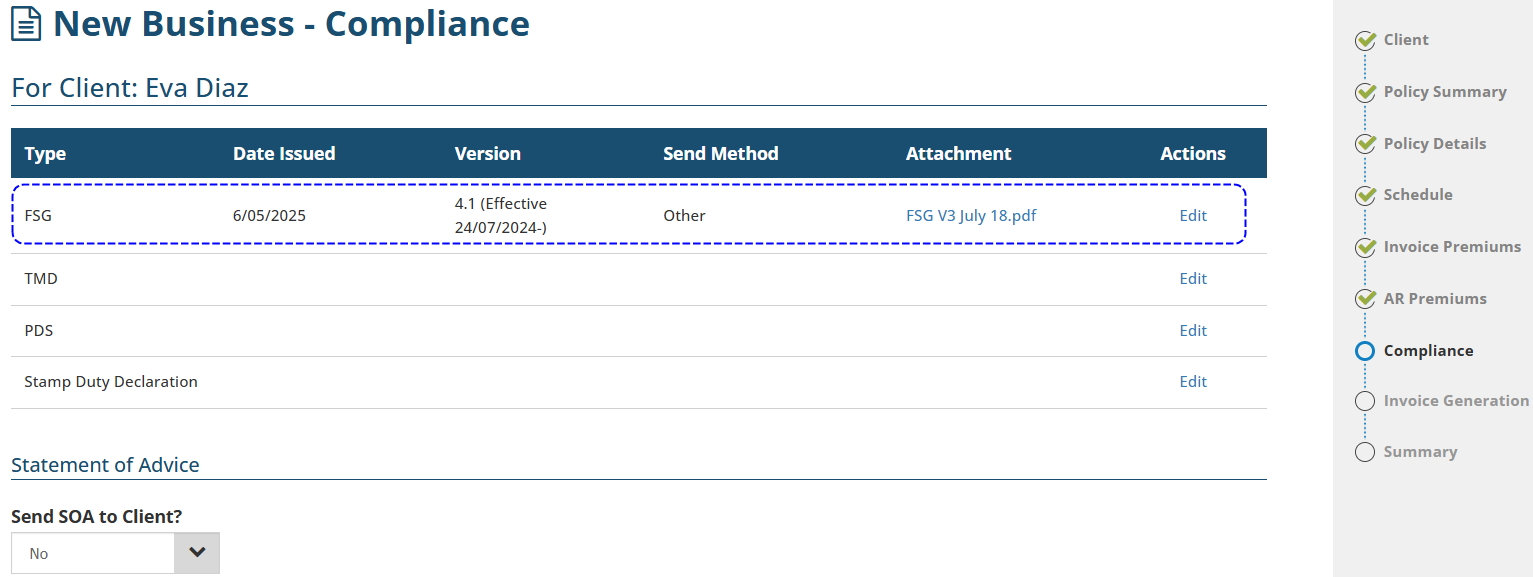This screenshot has width=1533, height=577.
Task: Click the AR Premiums checkmark icon
Action: (1365, 299)
